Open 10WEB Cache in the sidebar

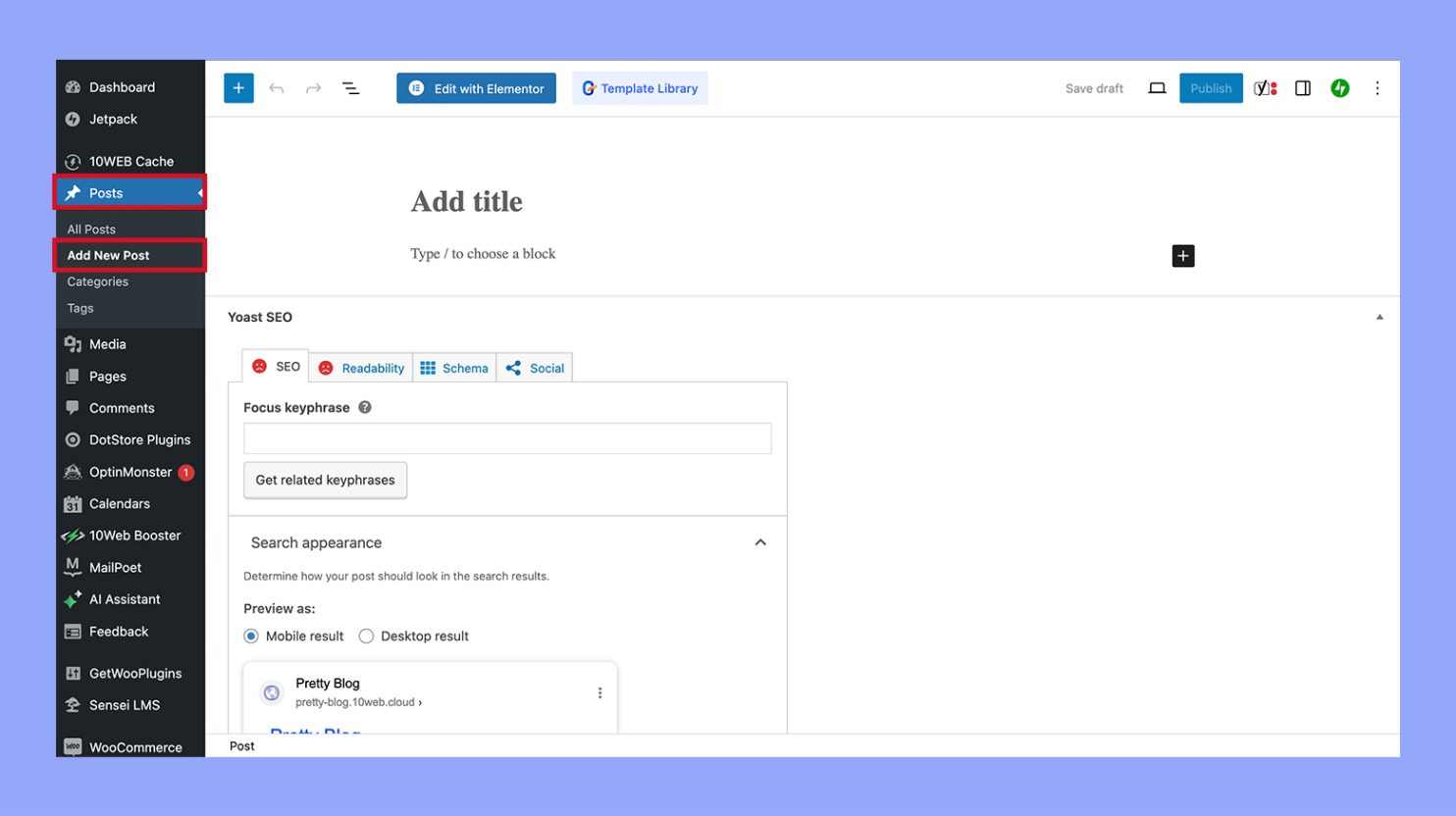point(130,161)
